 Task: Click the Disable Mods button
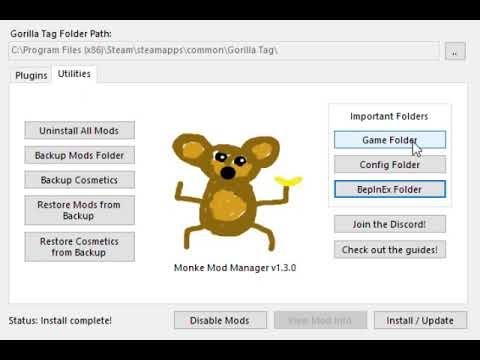[x=220, y=320]
